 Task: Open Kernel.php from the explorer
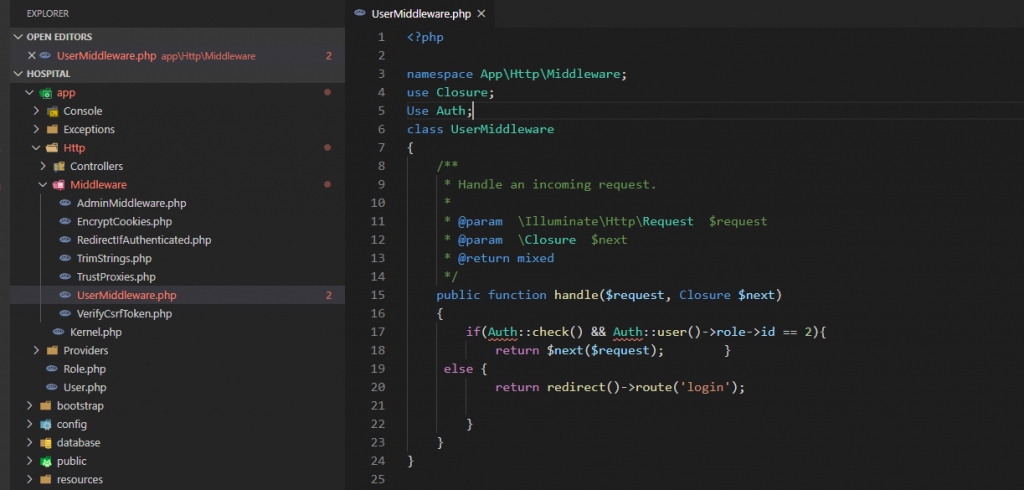95,332
